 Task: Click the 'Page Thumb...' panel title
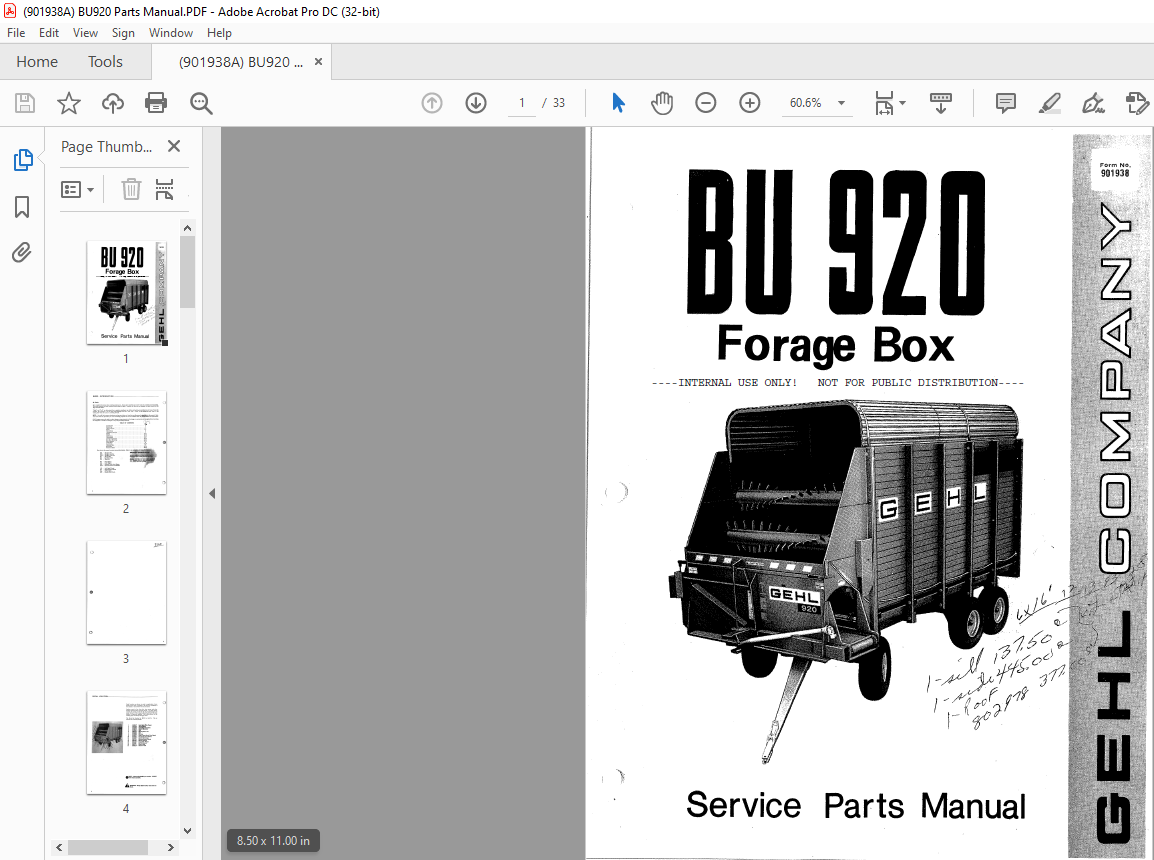click(107, 146)
